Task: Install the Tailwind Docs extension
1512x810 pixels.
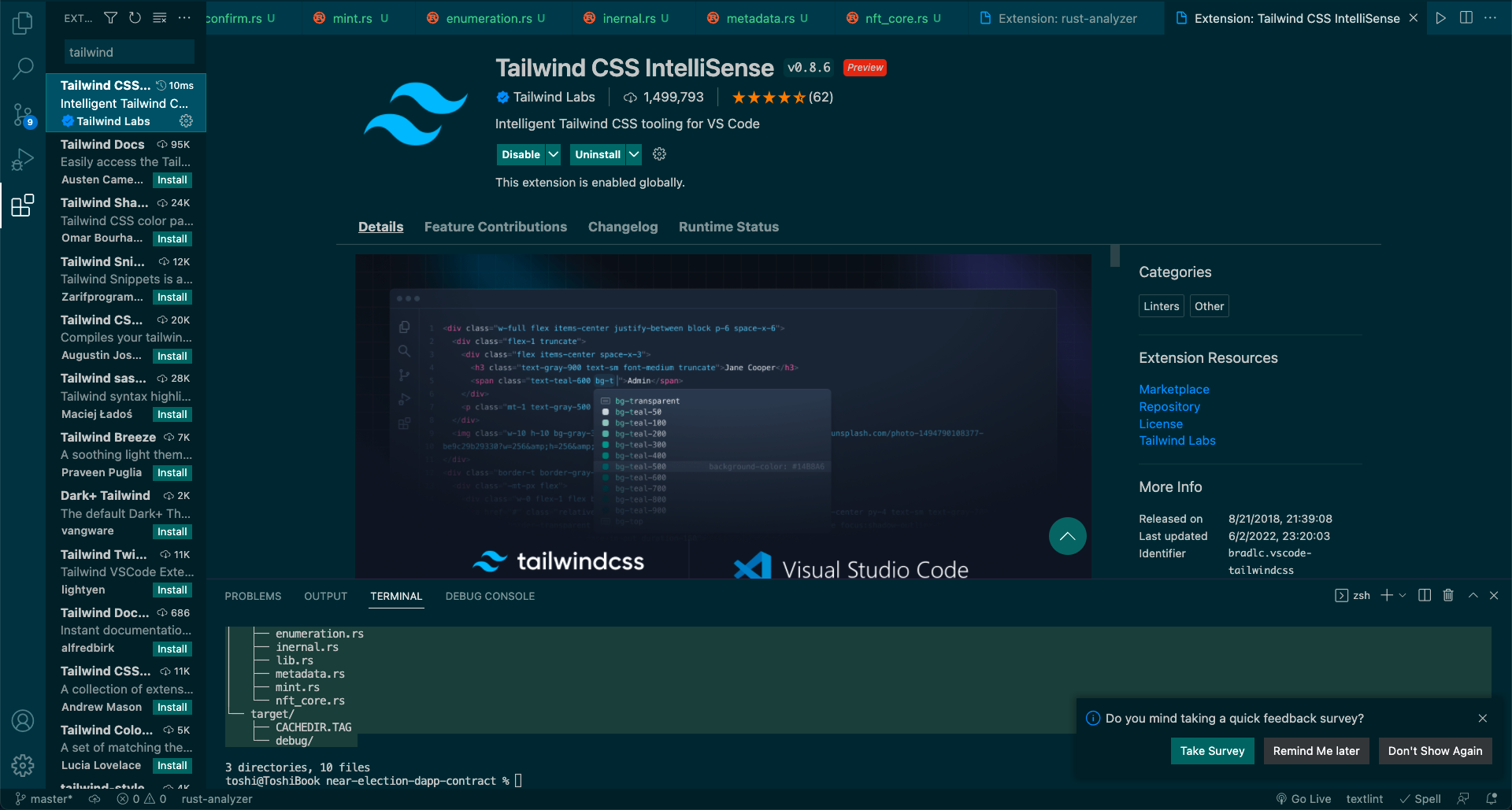Action: tap(172, 180)
